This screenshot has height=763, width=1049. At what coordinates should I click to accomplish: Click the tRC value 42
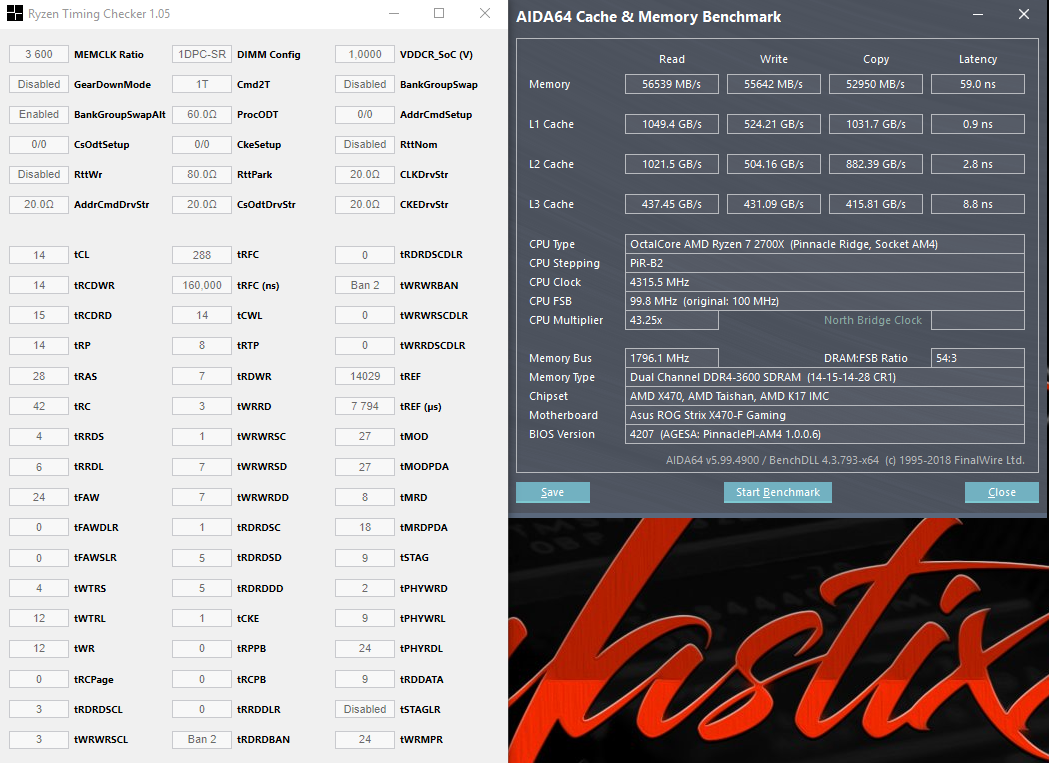tap(39, 406)
